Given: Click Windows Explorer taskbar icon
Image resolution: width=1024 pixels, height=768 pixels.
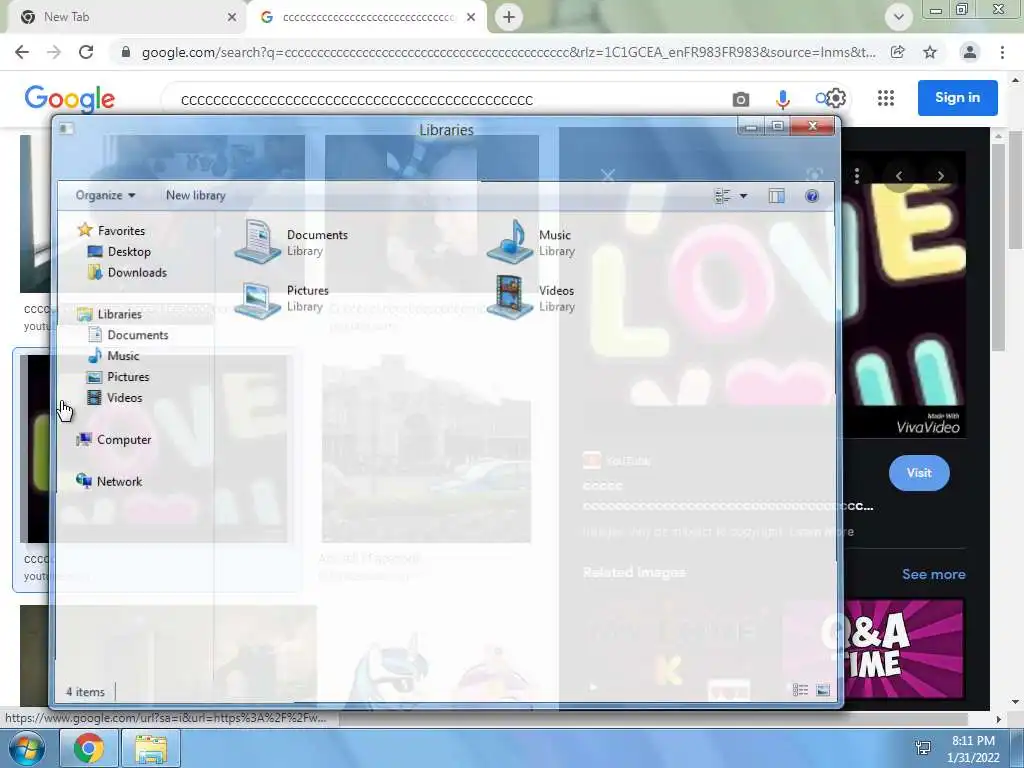Looking at the screenshot, I should click(151, 748).
